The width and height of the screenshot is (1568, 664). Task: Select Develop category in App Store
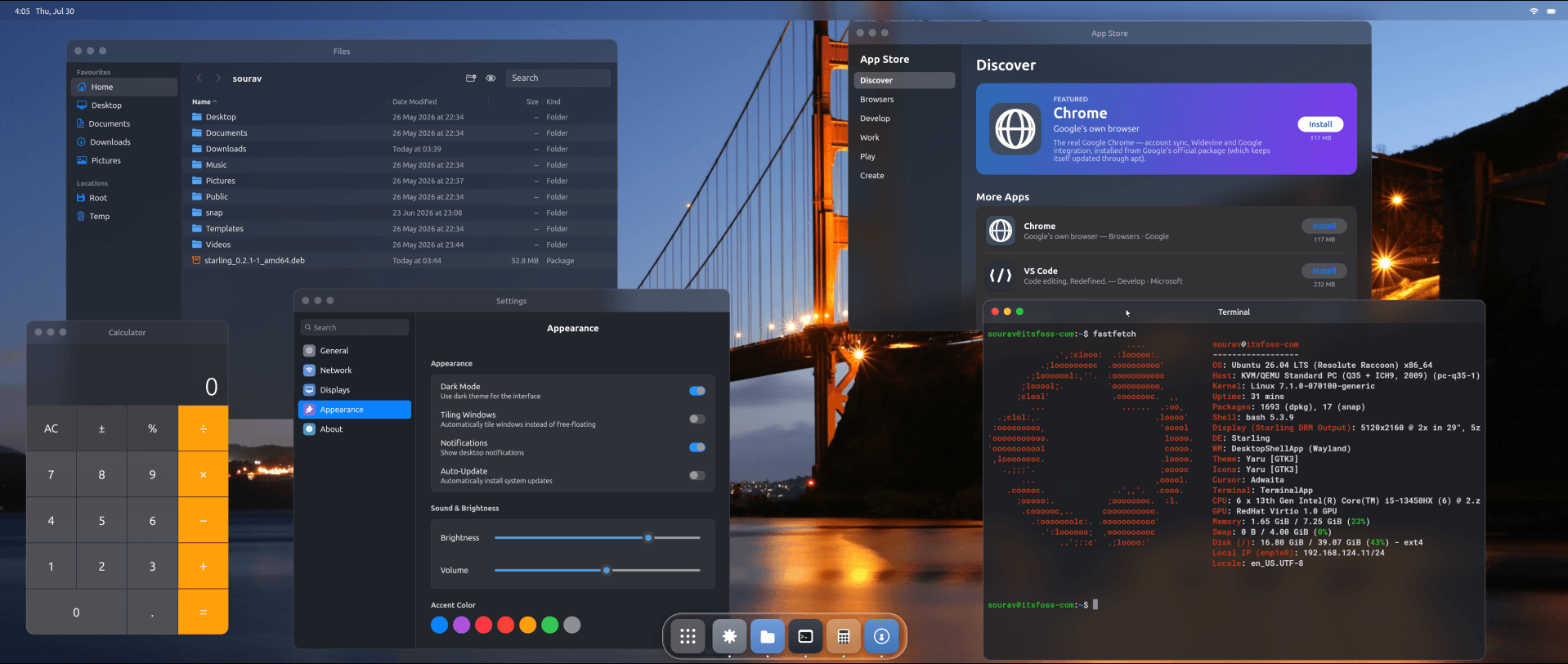pos(904,119)
